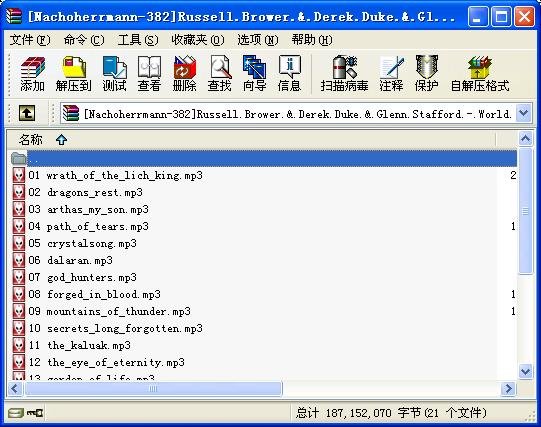Click the 删除 (Delete) icon

[185, 74]
